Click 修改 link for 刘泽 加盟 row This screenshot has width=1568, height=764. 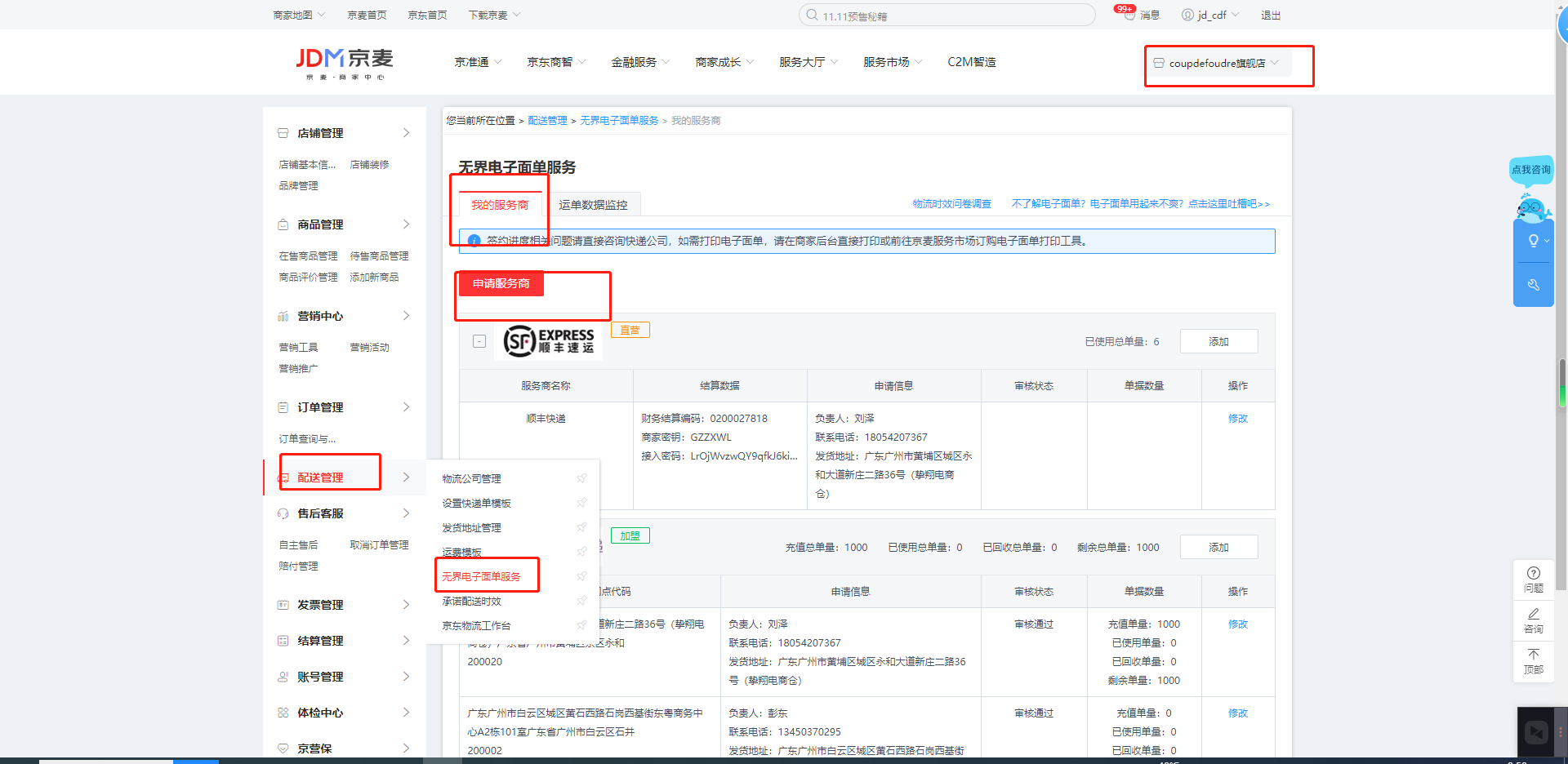1237,624
